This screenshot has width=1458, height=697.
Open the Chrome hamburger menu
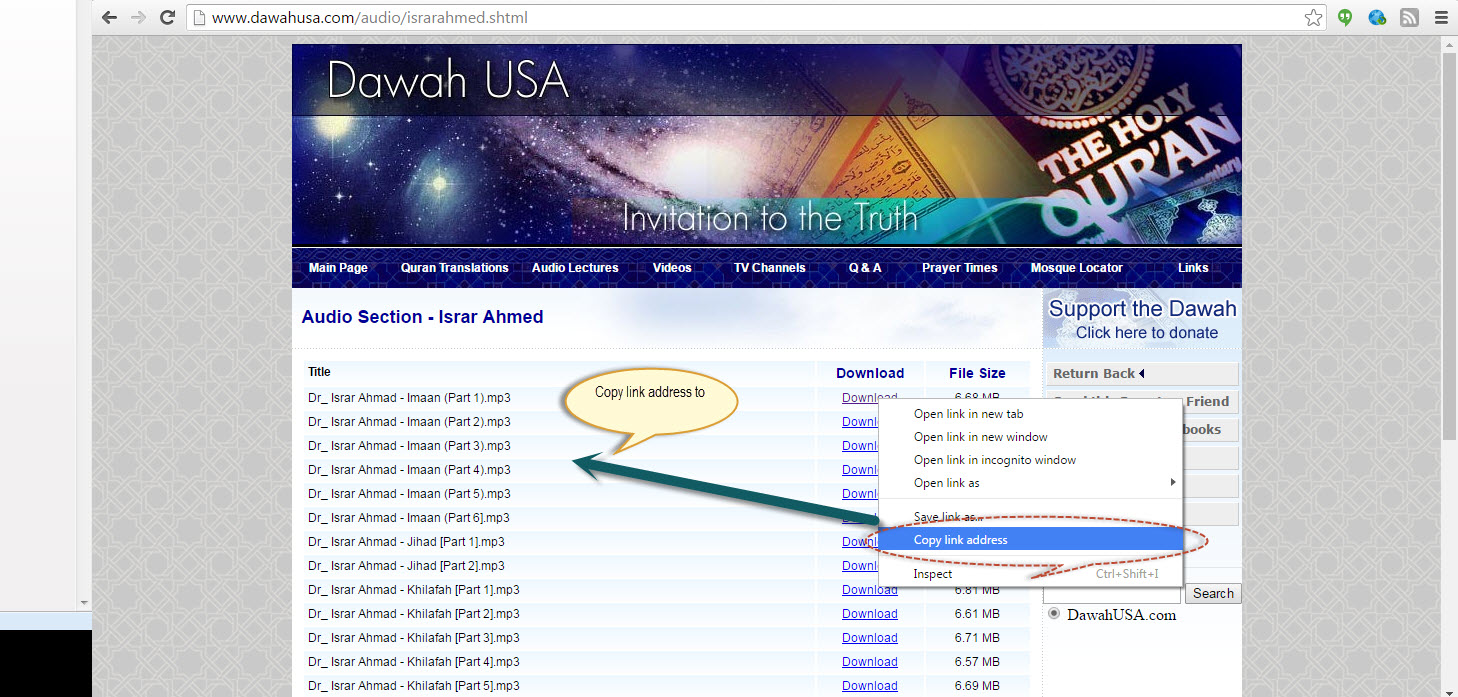(1440, 17)
